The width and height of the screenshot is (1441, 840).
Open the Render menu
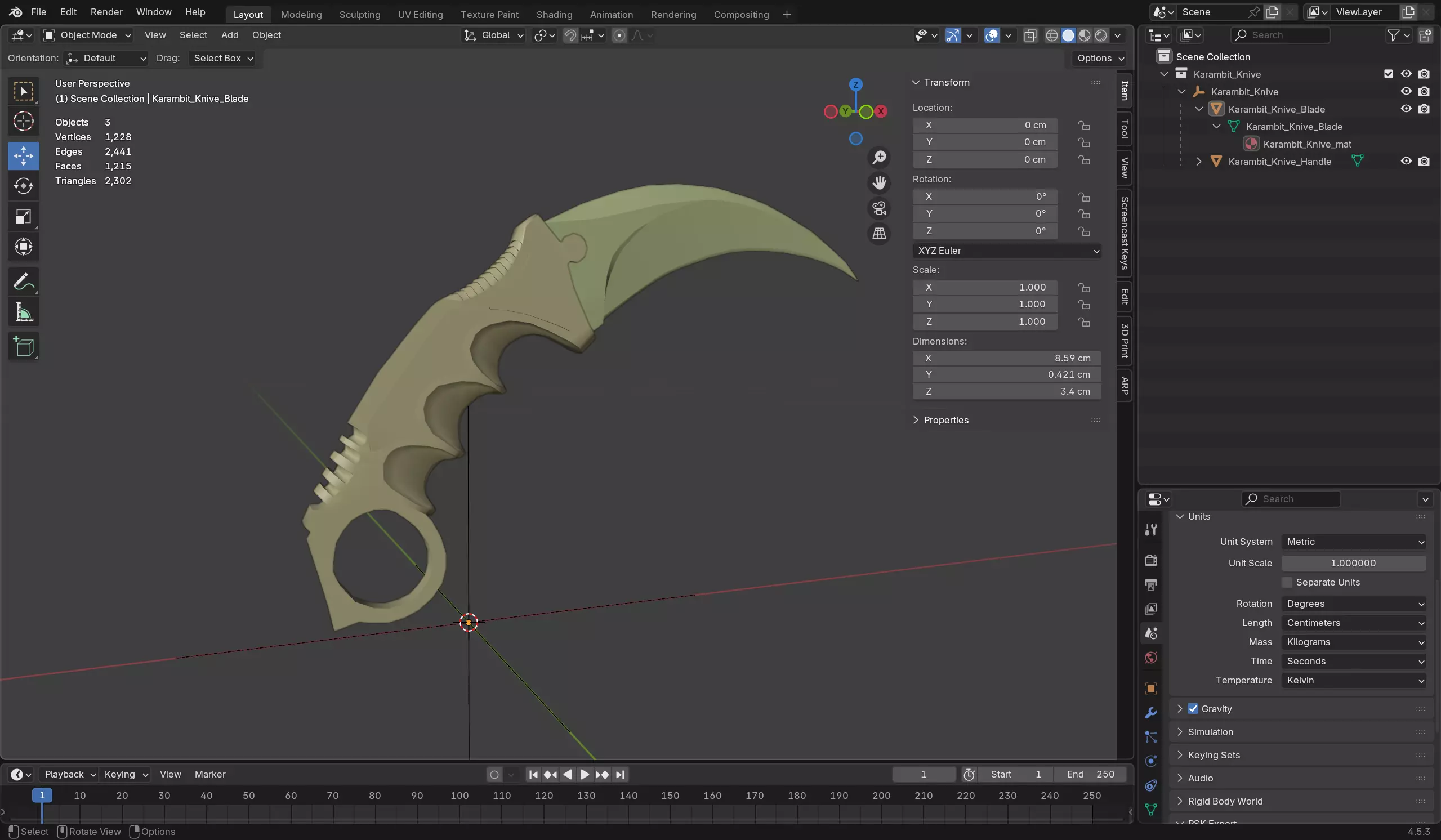106,12
